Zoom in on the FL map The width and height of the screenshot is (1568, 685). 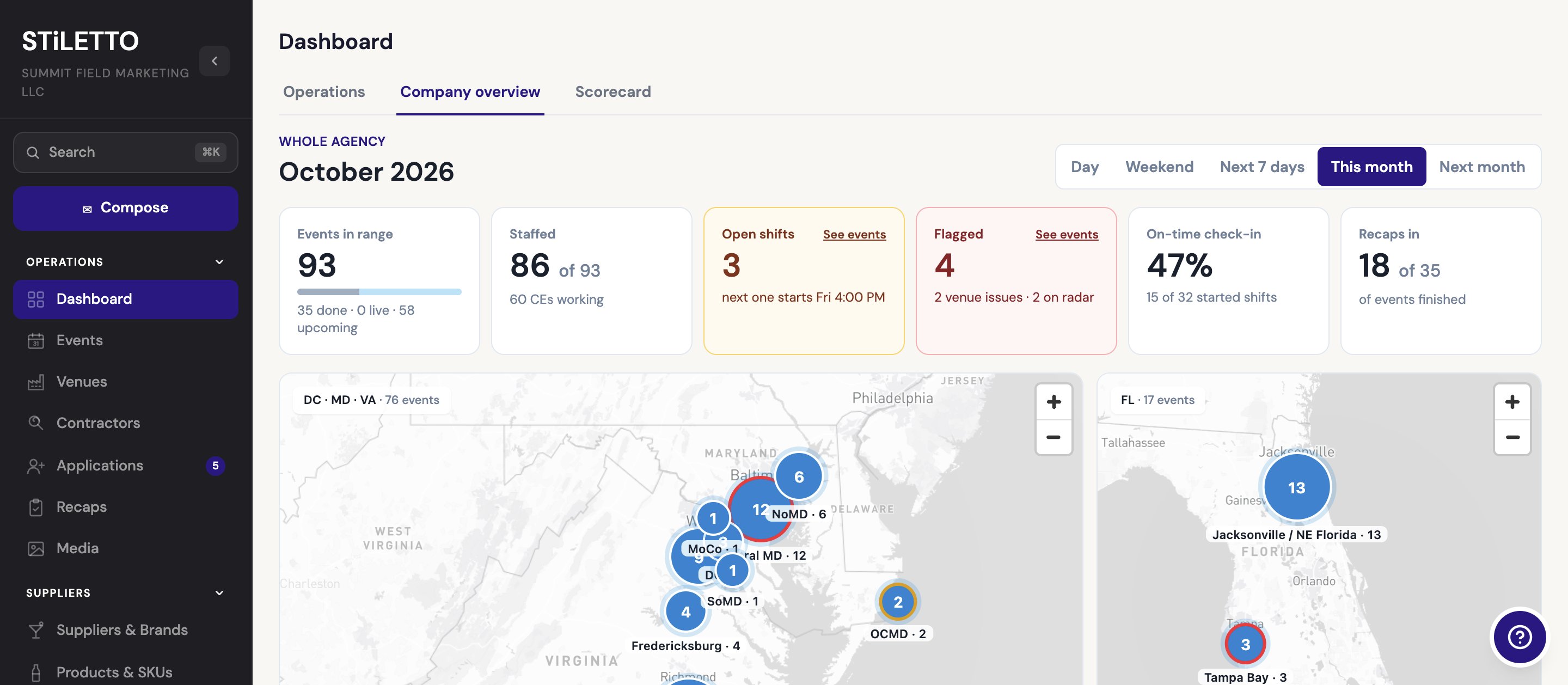pyautogui.click(x=1512, y=402)
